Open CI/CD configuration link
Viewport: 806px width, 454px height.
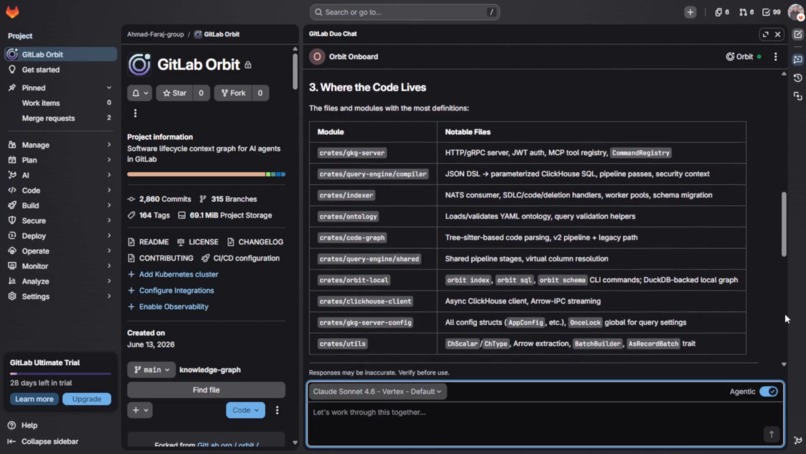click(241, 258)
